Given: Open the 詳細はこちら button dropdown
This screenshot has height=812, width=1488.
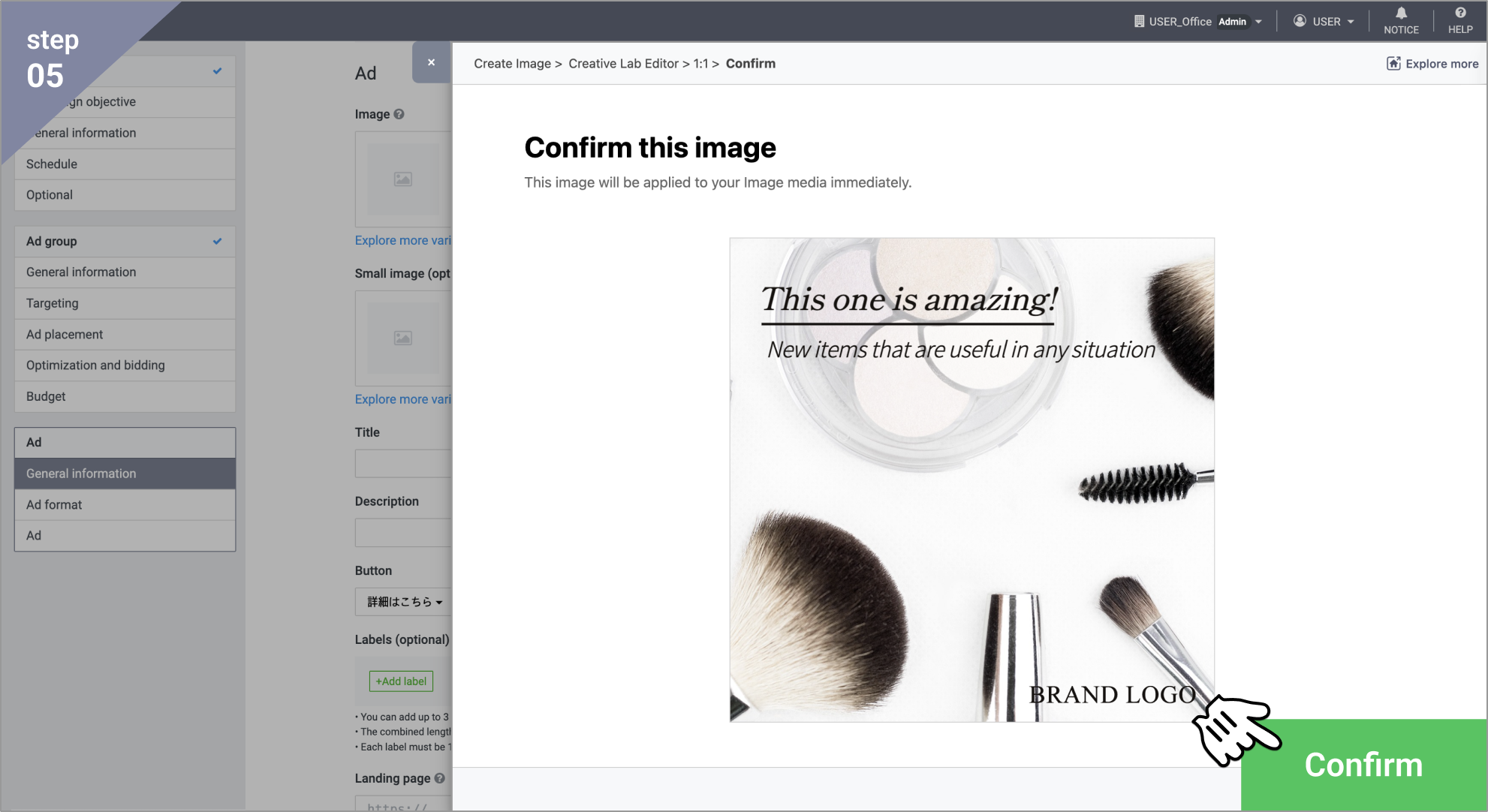Looking at the screenshot, I should (404, 602).
